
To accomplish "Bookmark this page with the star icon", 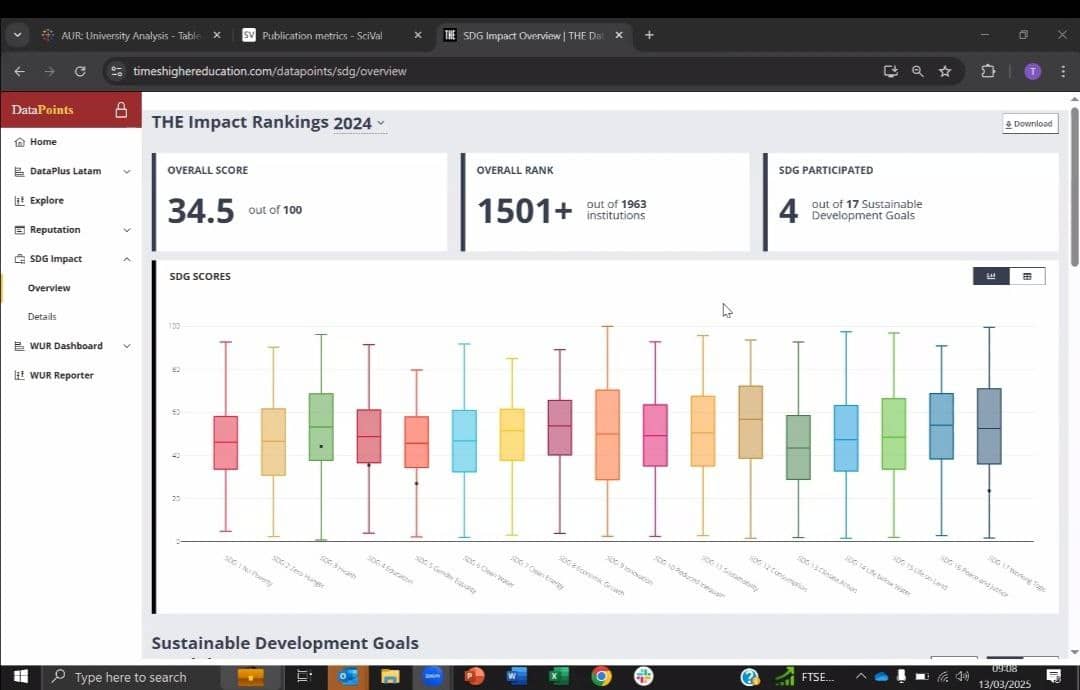I will click(x=945, y=71).
